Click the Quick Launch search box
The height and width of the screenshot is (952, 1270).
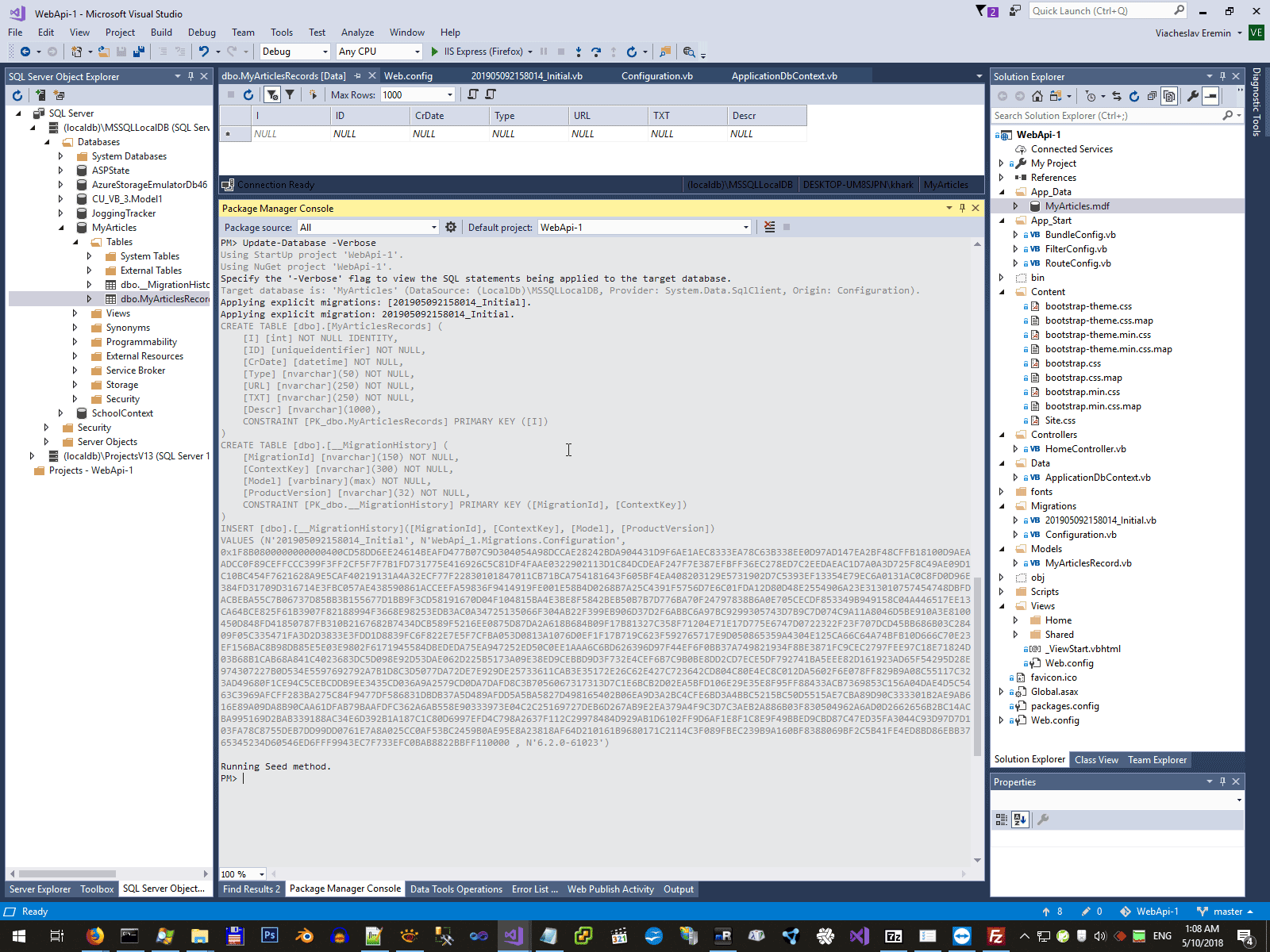coord(1107,10)
